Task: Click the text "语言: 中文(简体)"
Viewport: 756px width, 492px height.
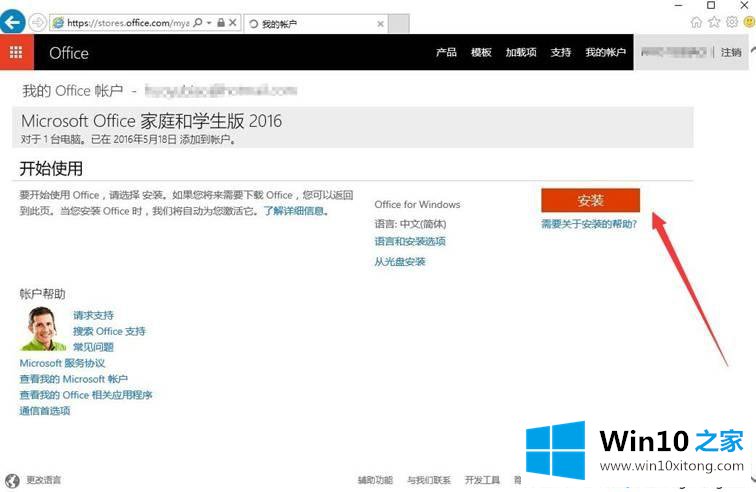Action: coord(410,224)
